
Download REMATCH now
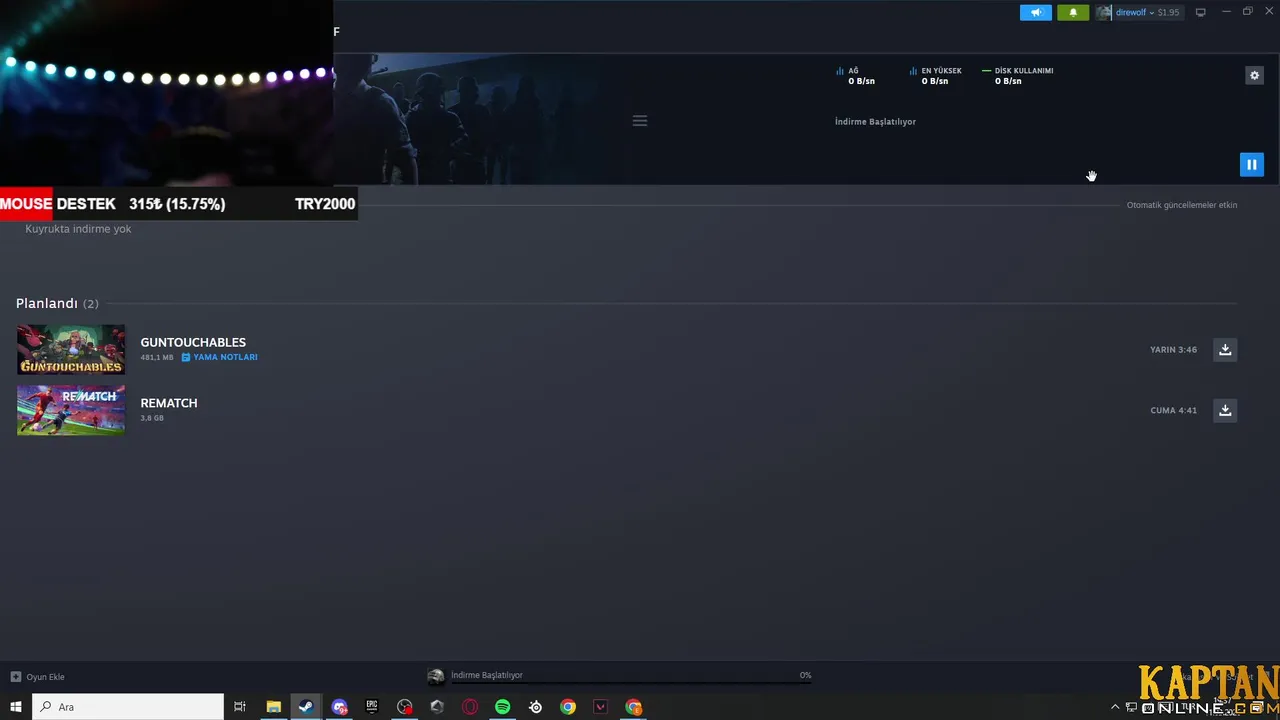[1225, 410]
